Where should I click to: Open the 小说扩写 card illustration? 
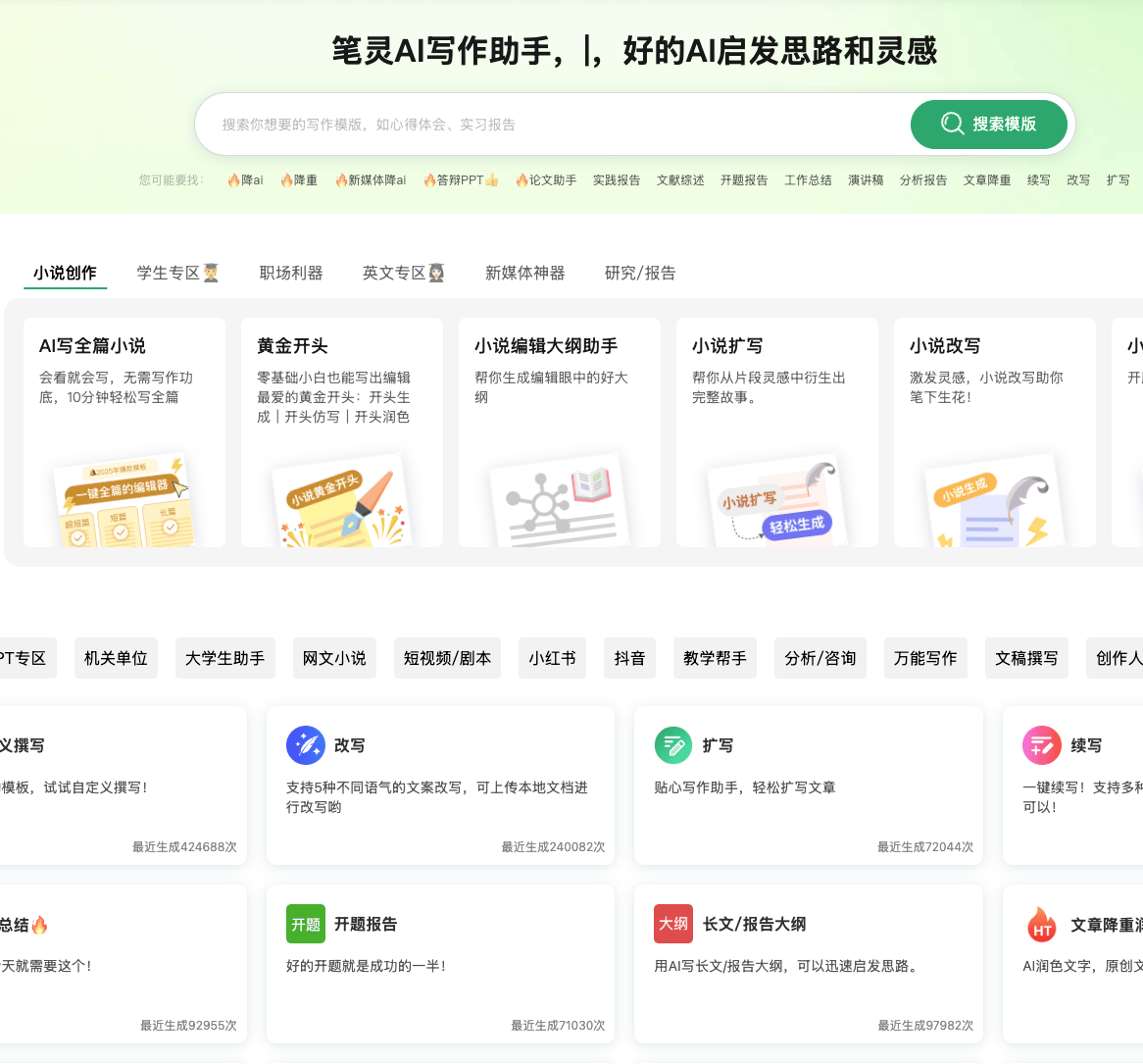(777, 500)
